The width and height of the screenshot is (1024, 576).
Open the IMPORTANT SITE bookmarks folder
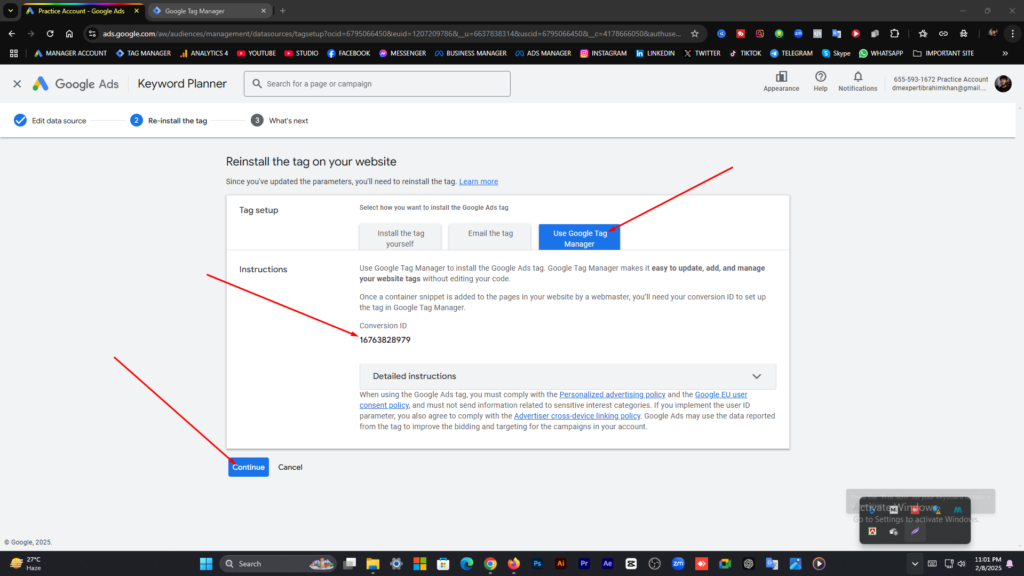tap(943, 54)
